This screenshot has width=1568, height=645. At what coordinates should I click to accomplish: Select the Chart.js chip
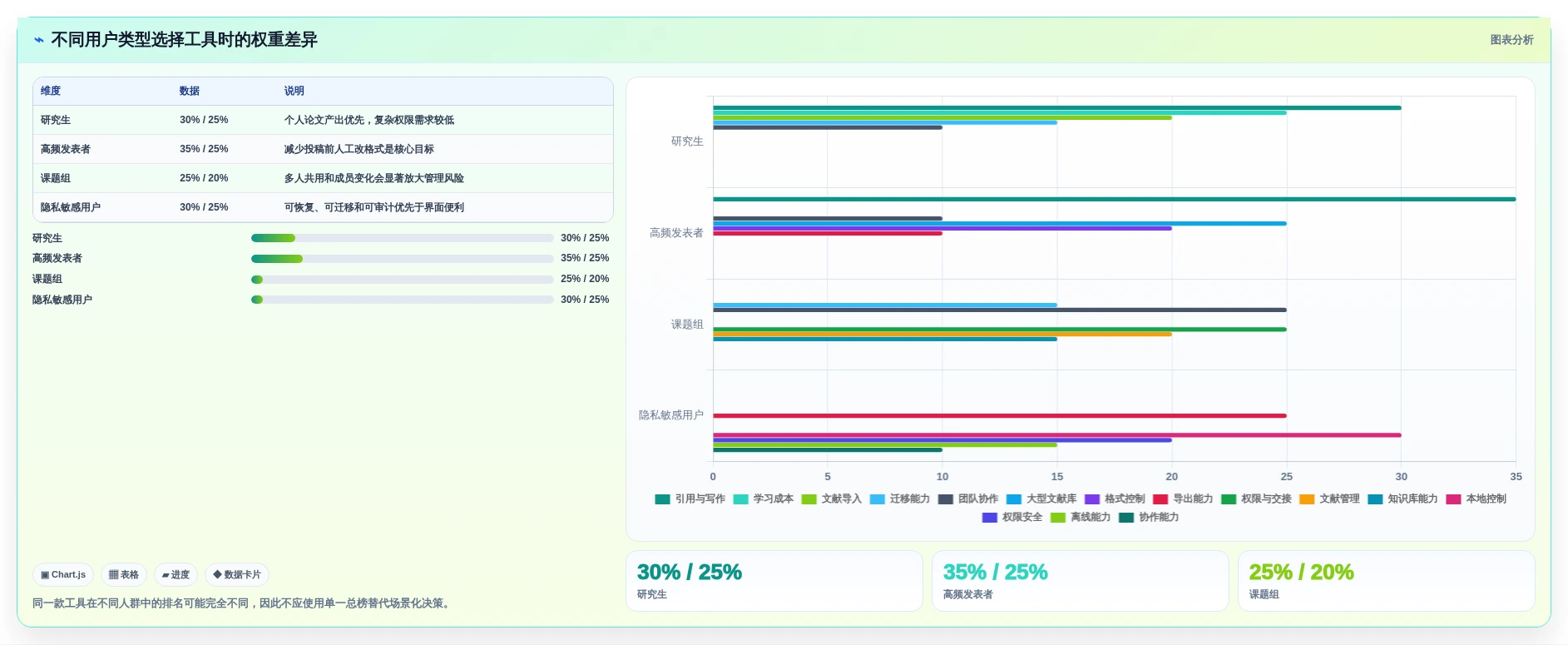[x=63, y=574]
